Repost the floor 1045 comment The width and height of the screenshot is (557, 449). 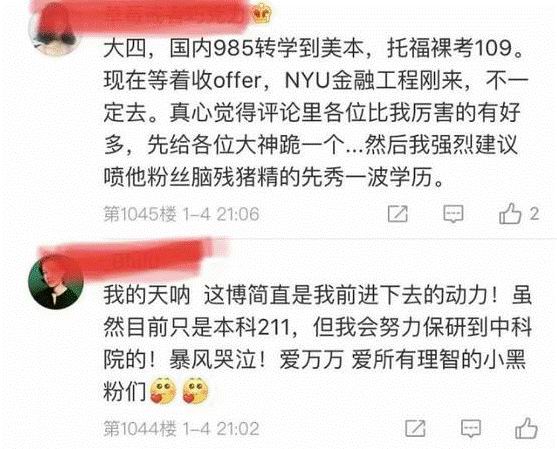(x=398, y=214)
